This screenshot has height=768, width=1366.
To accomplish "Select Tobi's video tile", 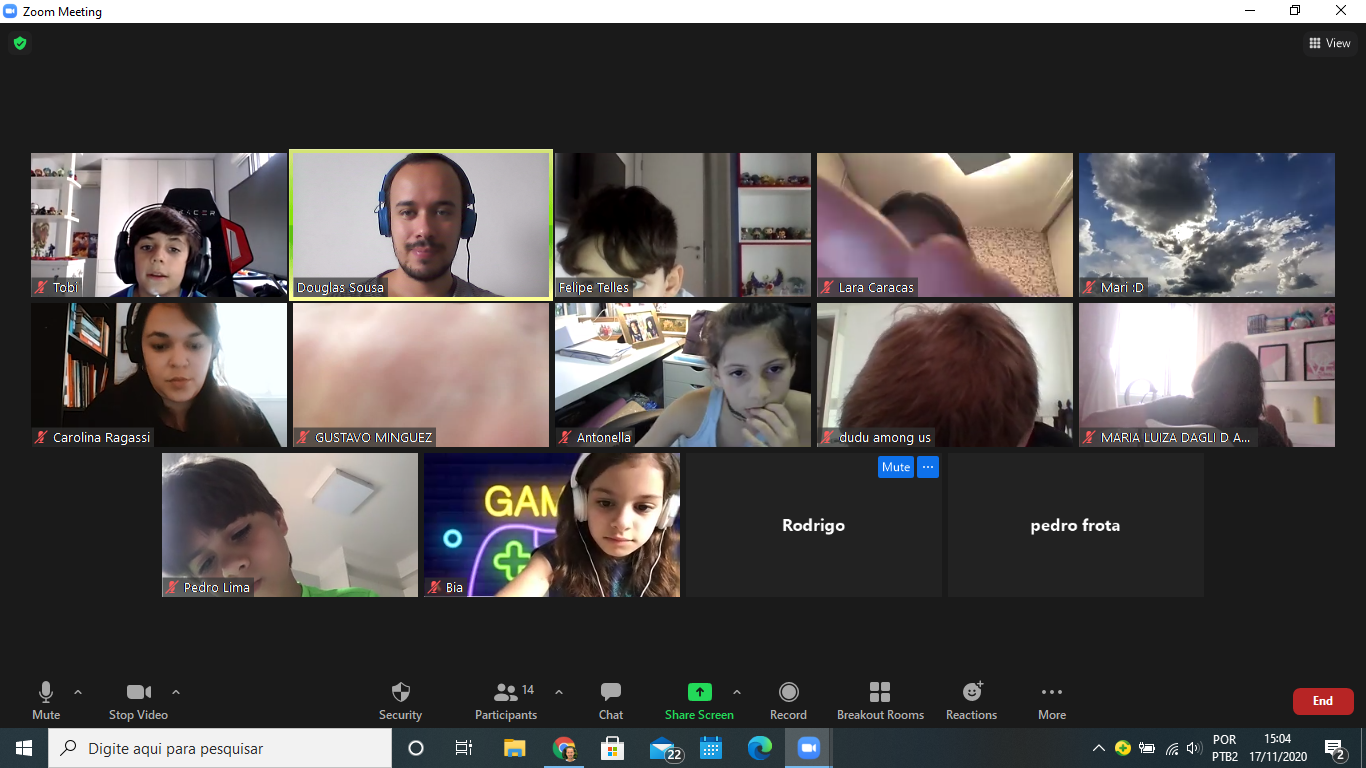I will point(159,225).
